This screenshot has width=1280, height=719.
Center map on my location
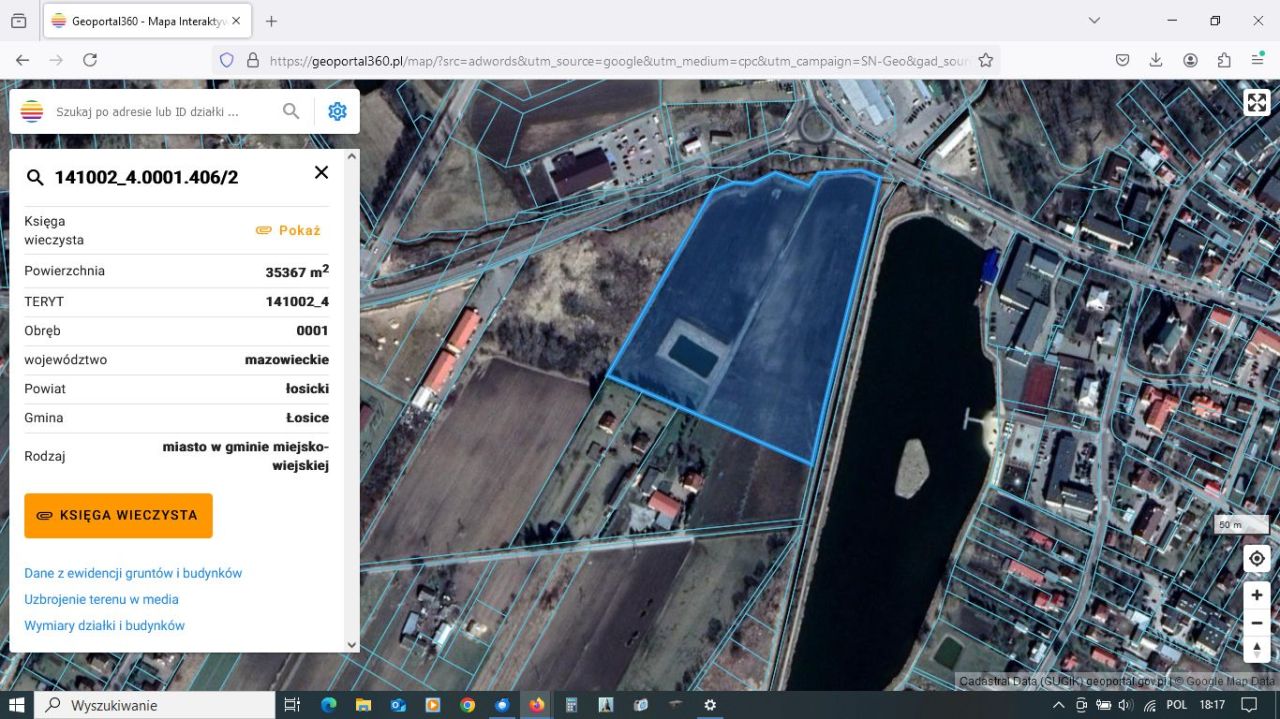click(1257, 558)
